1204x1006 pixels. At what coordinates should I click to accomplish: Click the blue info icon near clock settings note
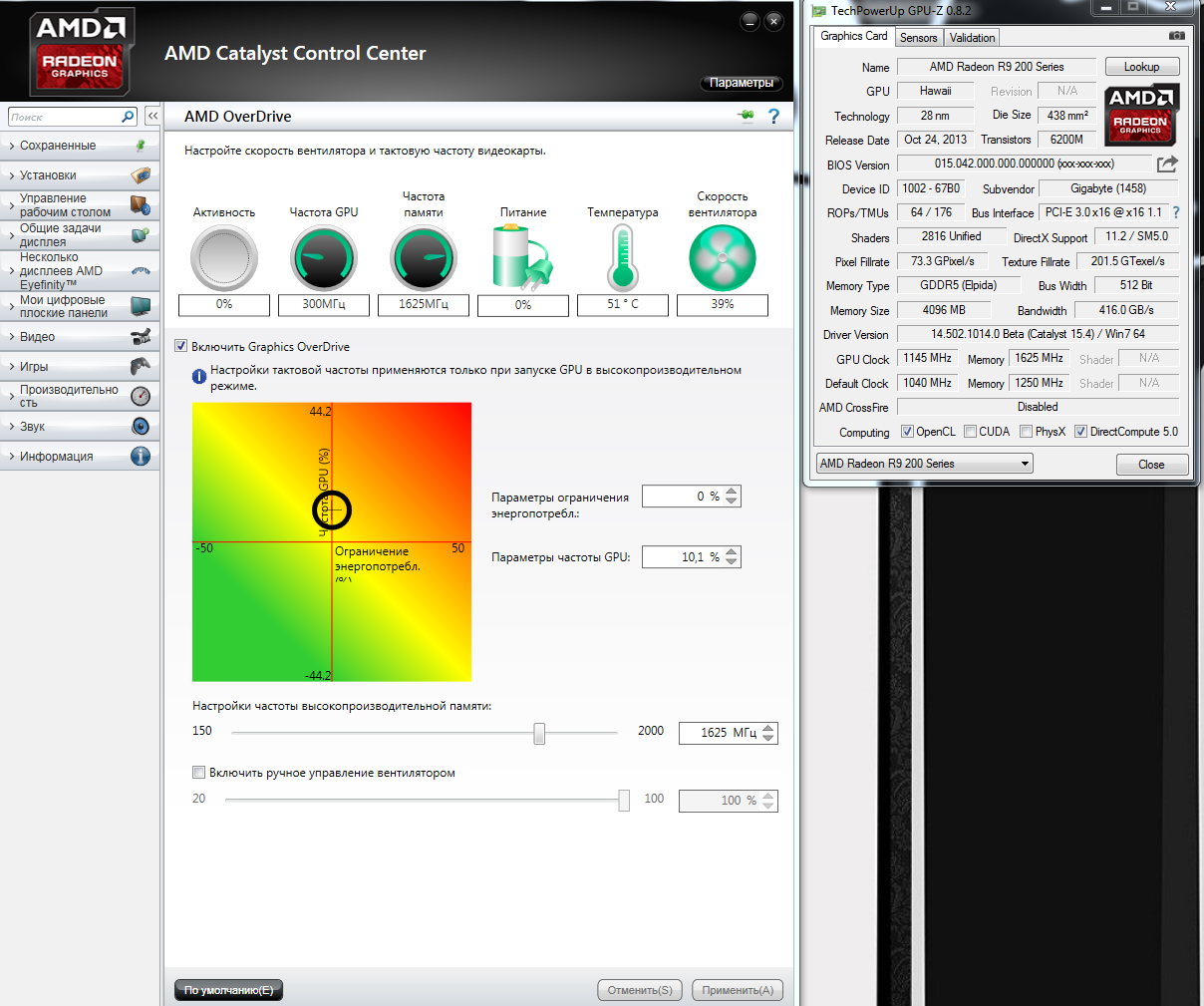pyautogui.click(x=199, y=377)
